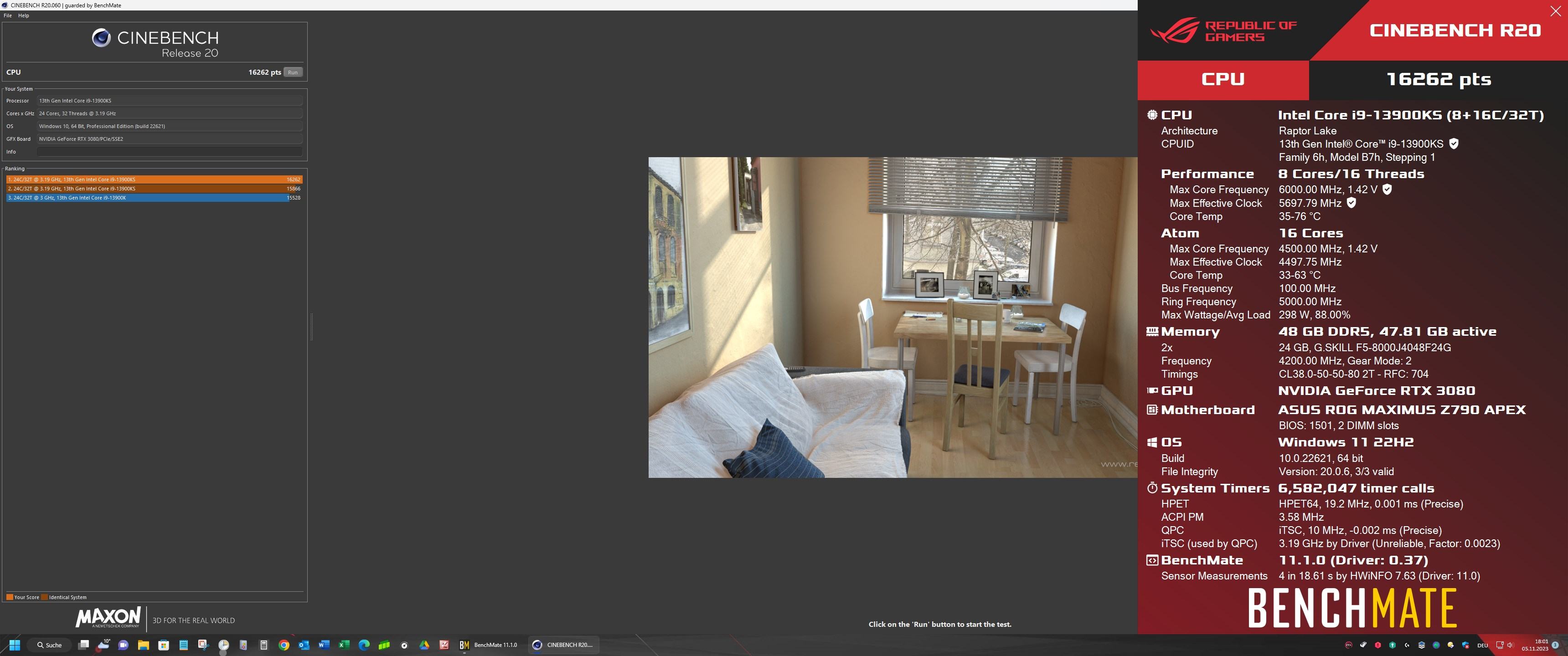The height and width of the screenshot is (656, 1568).
Task: Click the OS value Windows 10 field
Action: pos(170,126)
